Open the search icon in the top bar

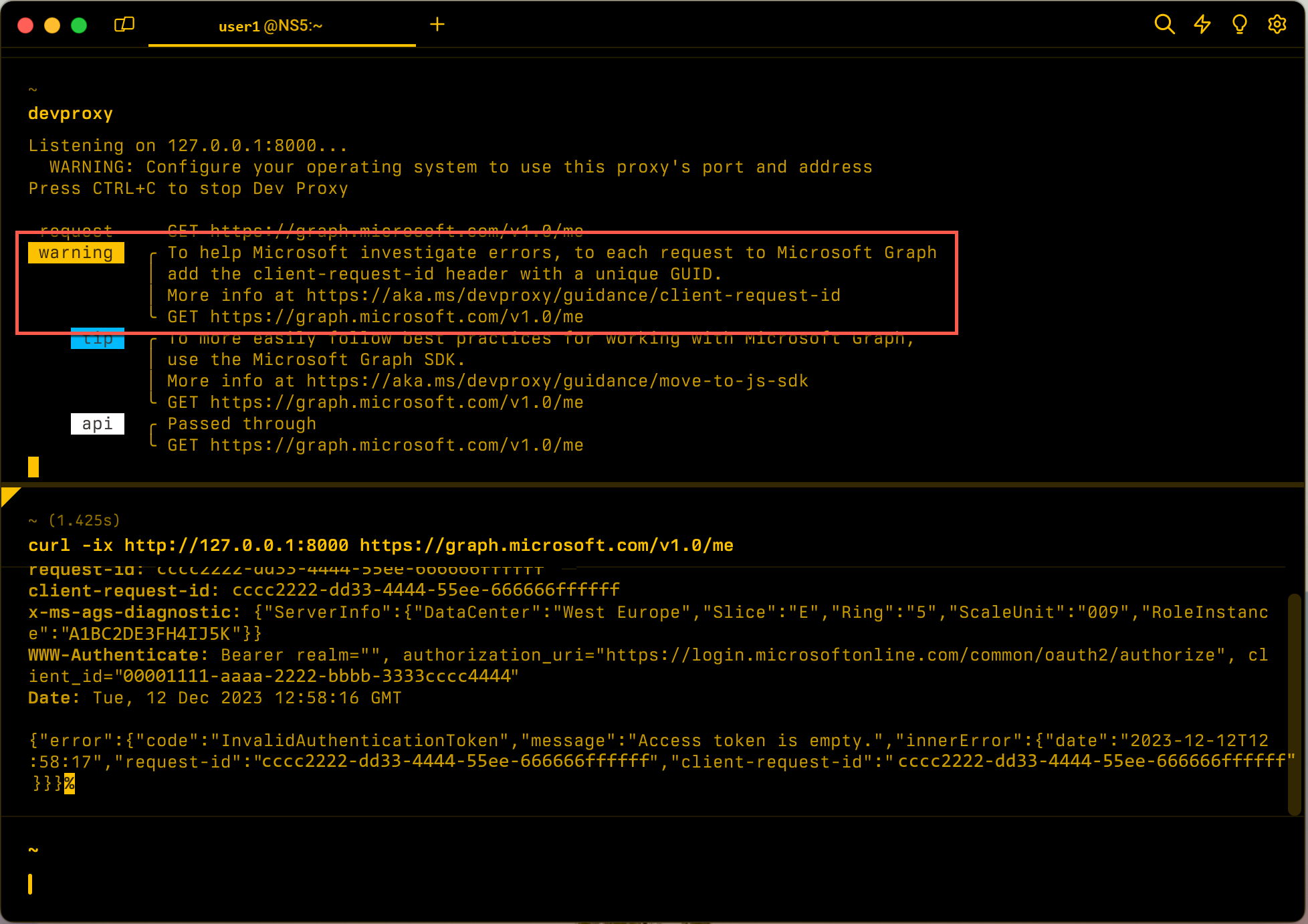[x=1164, y=25]
